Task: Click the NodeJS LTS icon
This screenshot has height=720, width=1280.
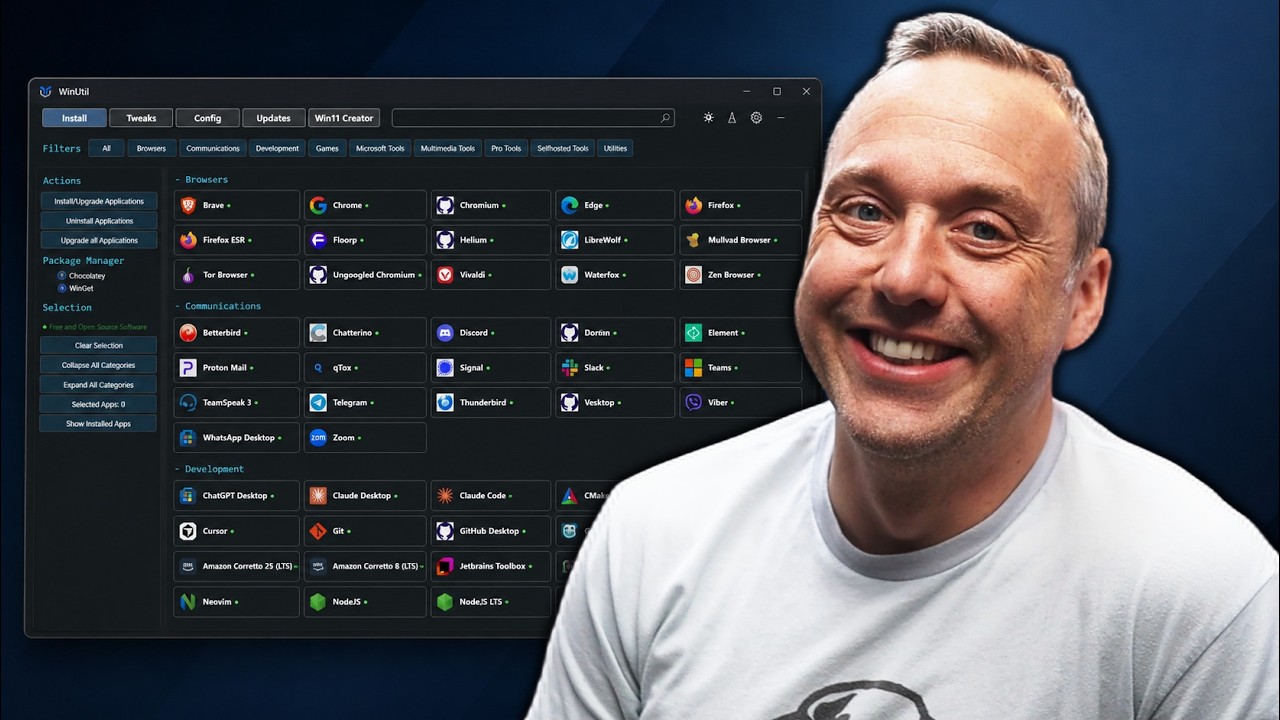Action: pos(445,602)
